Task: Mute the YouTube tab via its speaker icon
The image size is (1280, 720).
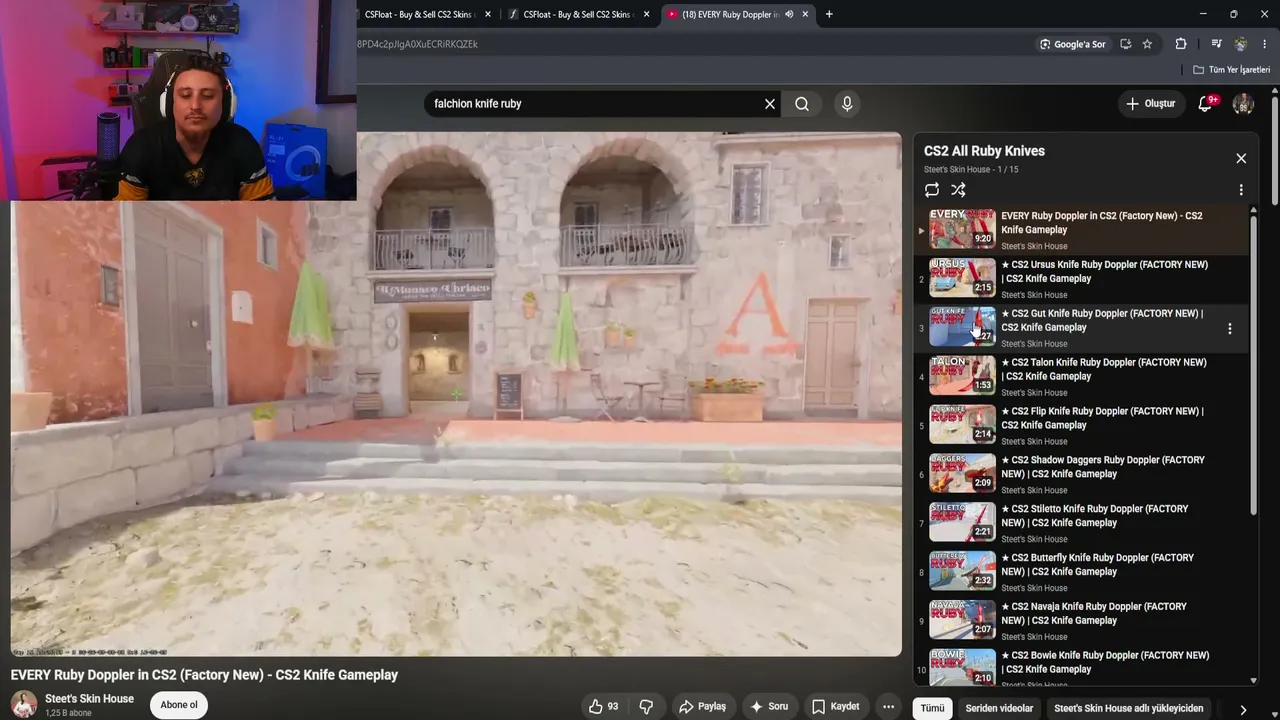Action: (x=789, y=15)
